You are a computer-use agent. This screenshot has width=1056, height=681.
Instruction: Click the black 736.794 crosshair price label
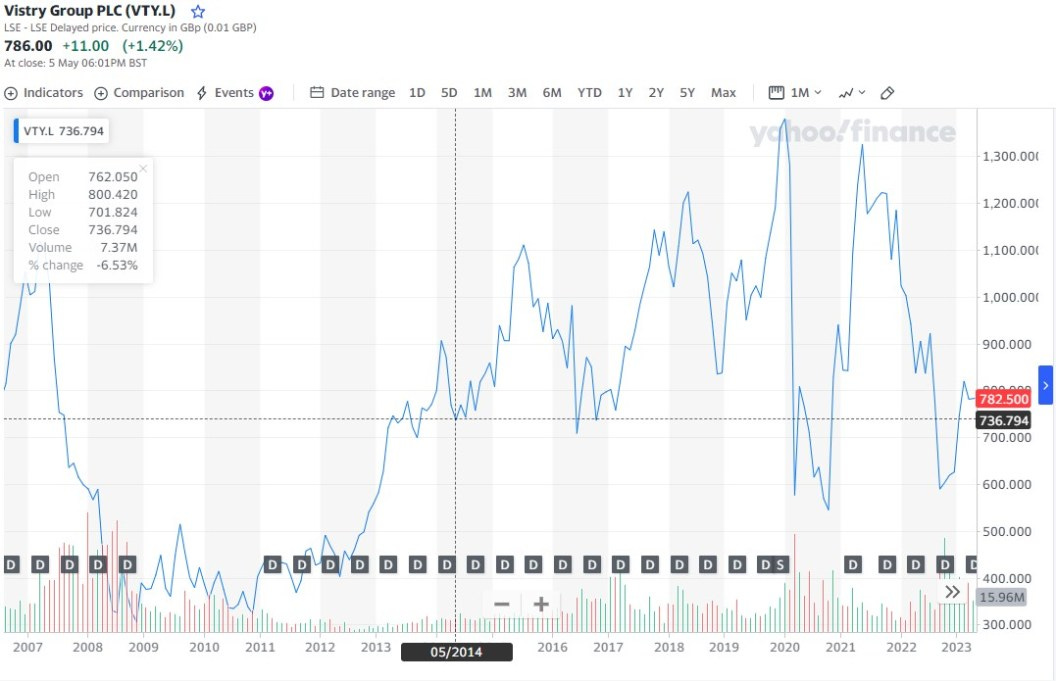tap(1003, 420)
